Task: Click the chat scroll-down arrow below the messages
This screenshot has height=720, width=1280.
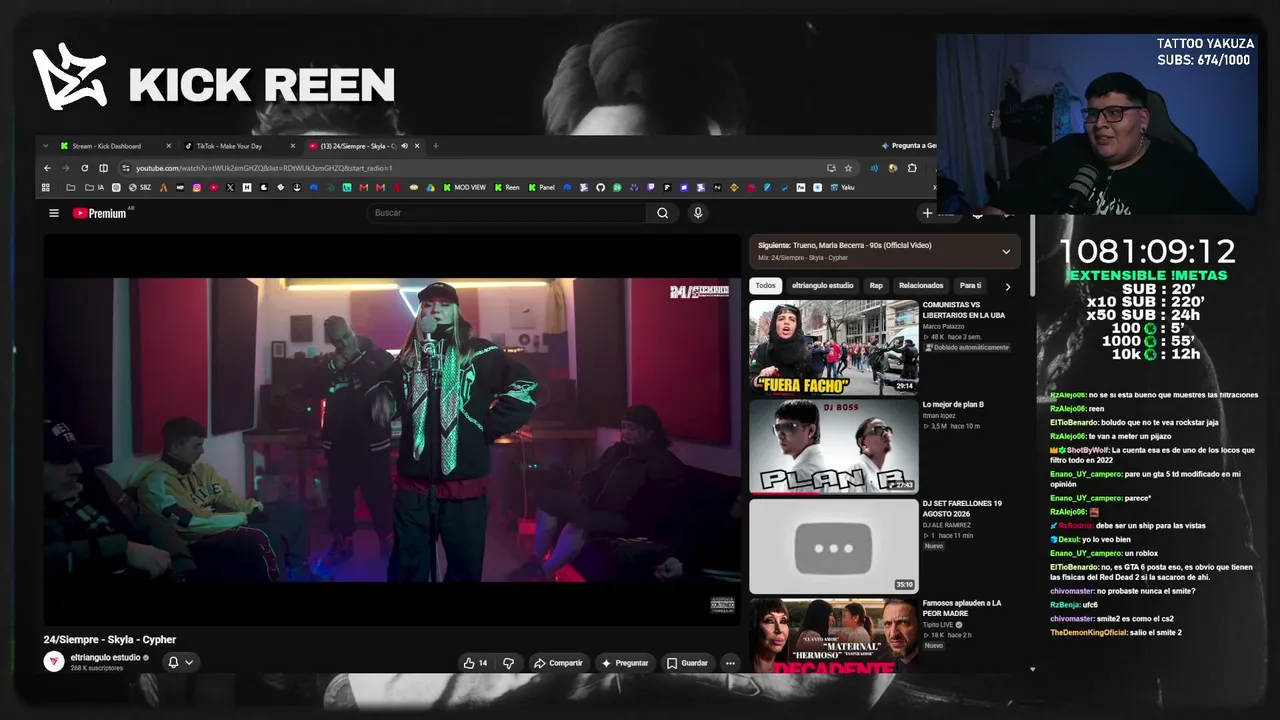Action: [1033, 669]
